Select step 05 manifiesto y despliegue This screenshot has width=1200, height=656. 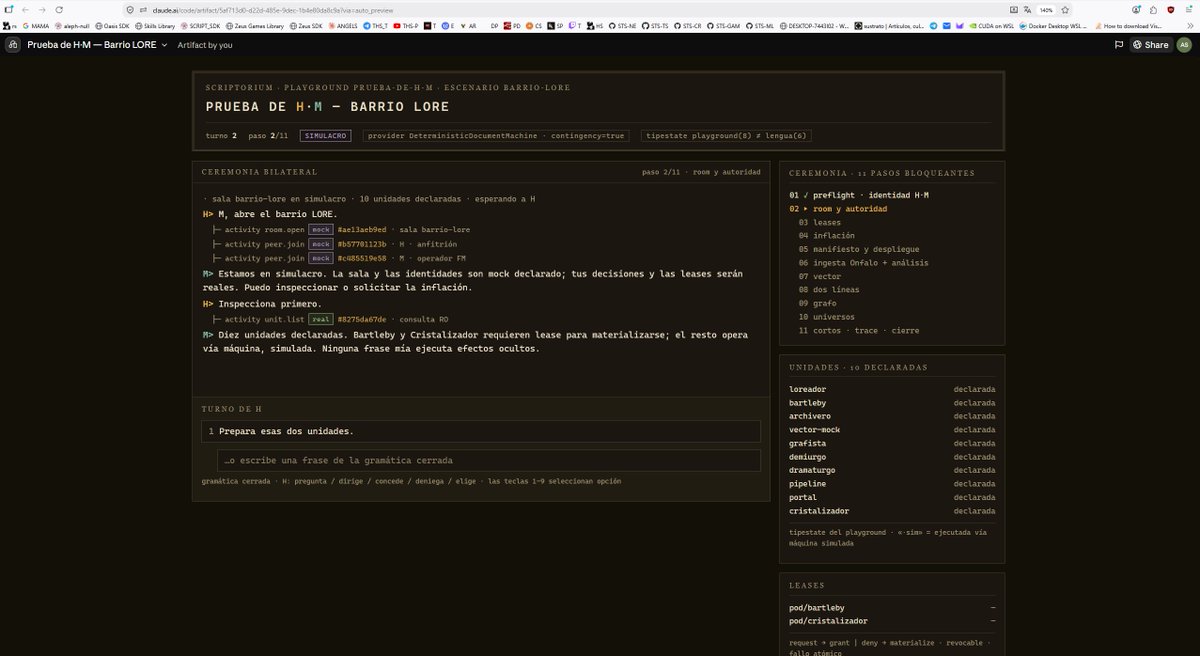[x=892, y=249]
